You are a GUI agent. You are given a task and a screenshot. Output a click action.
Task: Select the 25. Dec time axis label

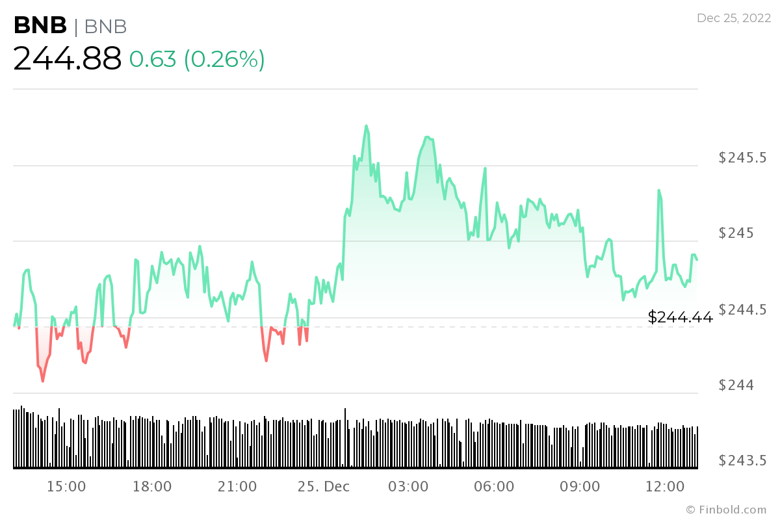coord(323,486)
